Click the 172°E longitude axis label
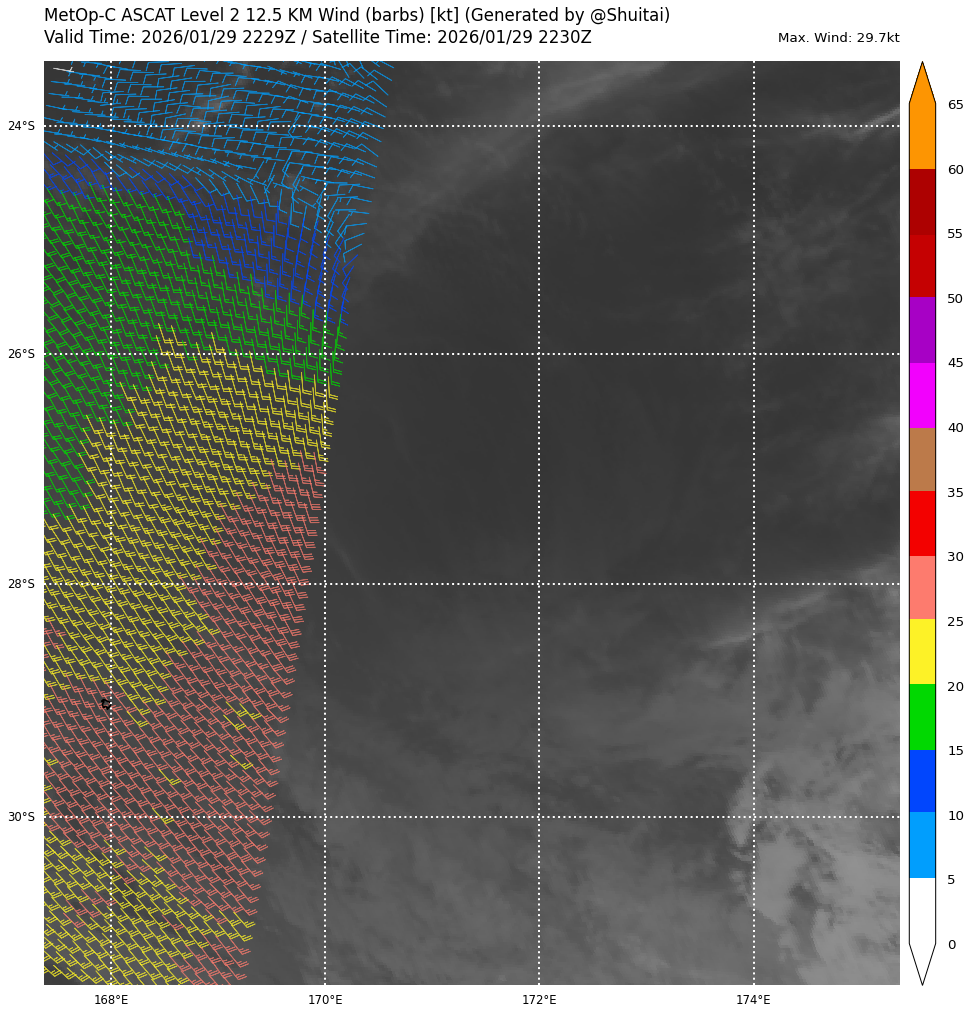The width and height of the screenshot is (971, 1014). click(x=539, y=999)
